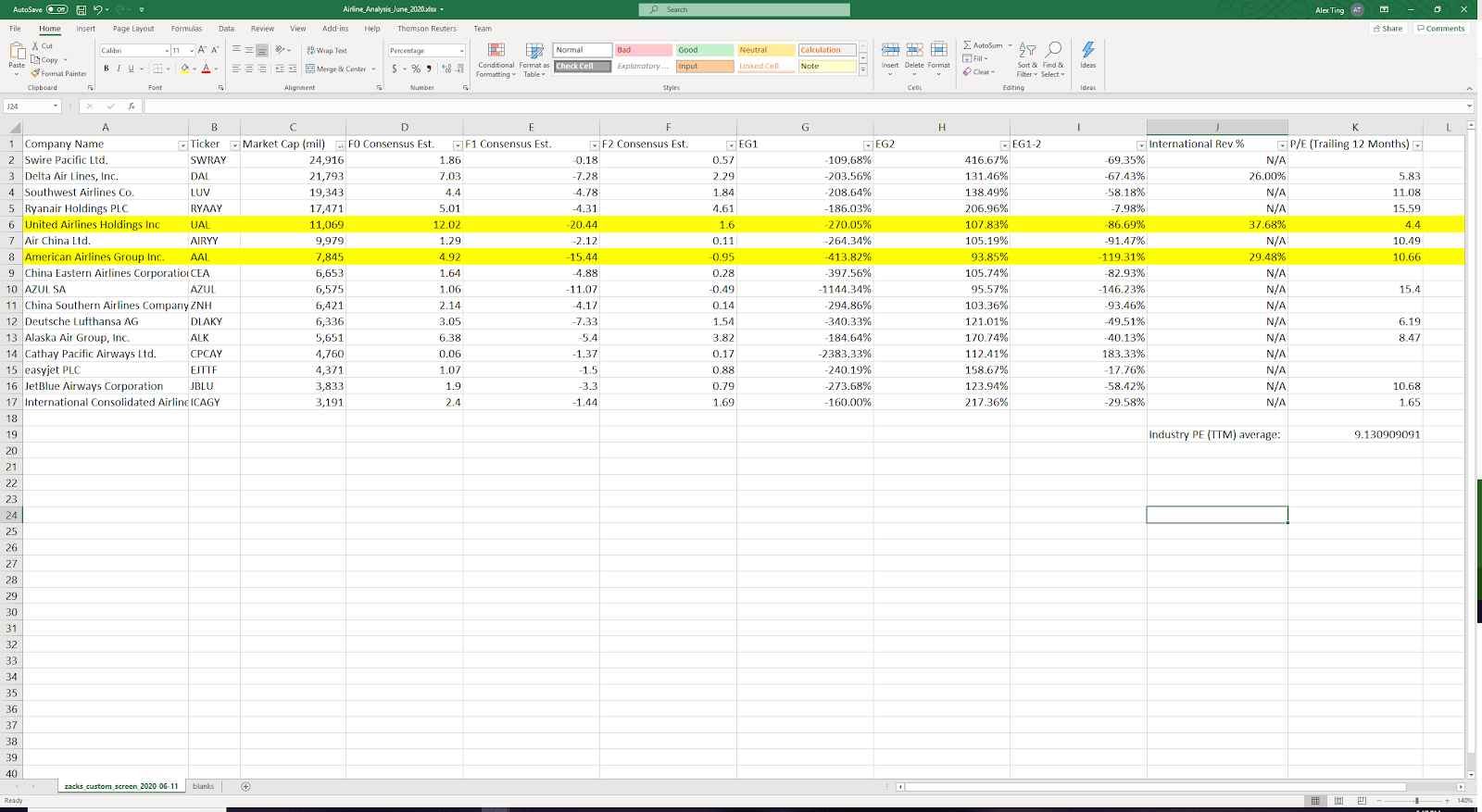Open the Ideas pane
Image resolution: width=1482 pixels, height=812 pixels.
pos(1088,56)
